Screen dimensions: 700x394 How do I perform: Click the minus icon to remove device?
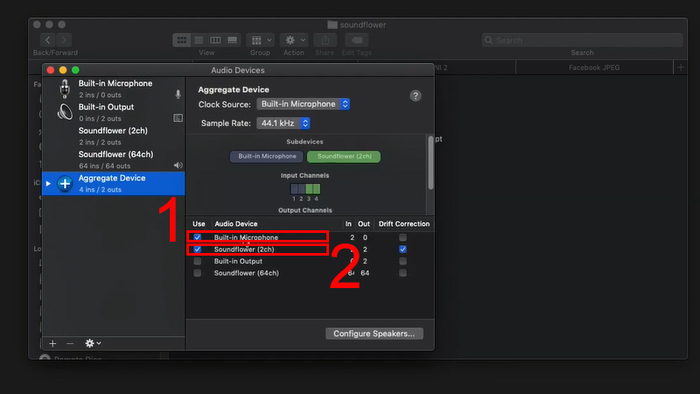[x=70, y=343]
